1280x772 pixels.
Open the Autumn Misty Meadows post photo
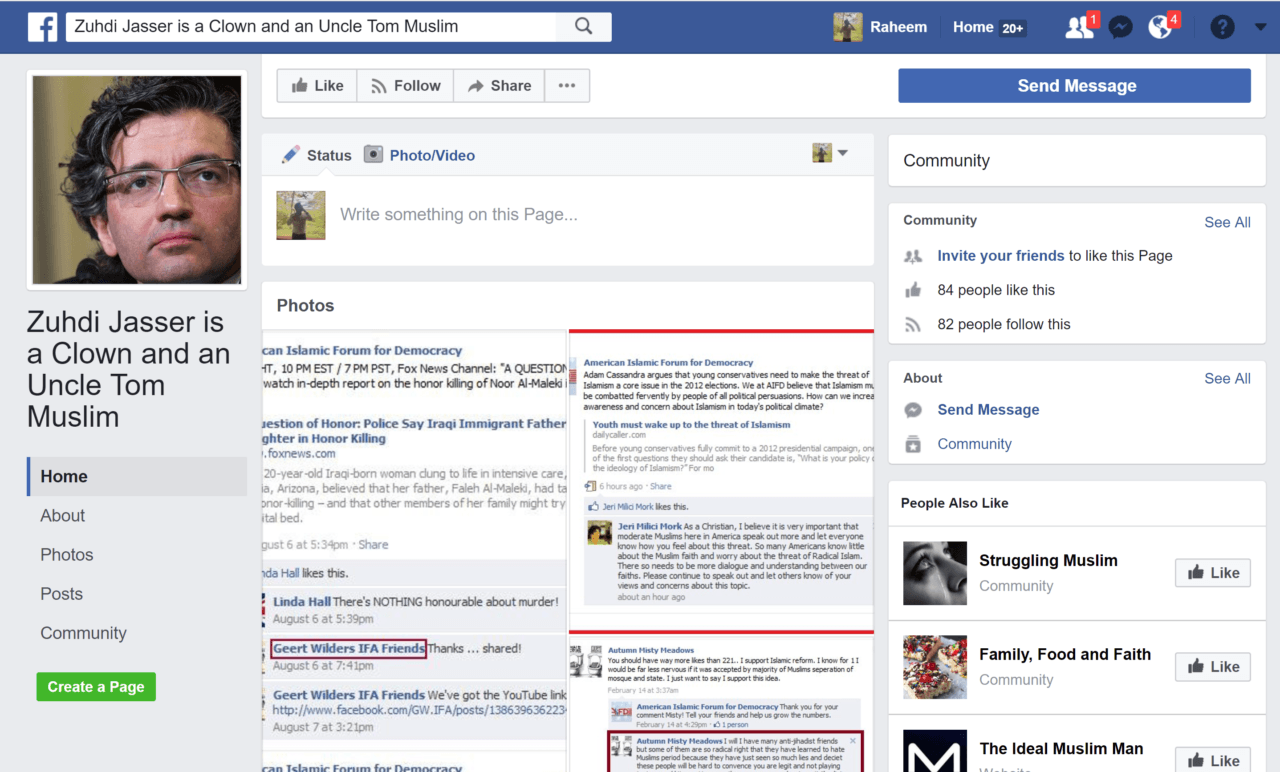click(721, 703)
